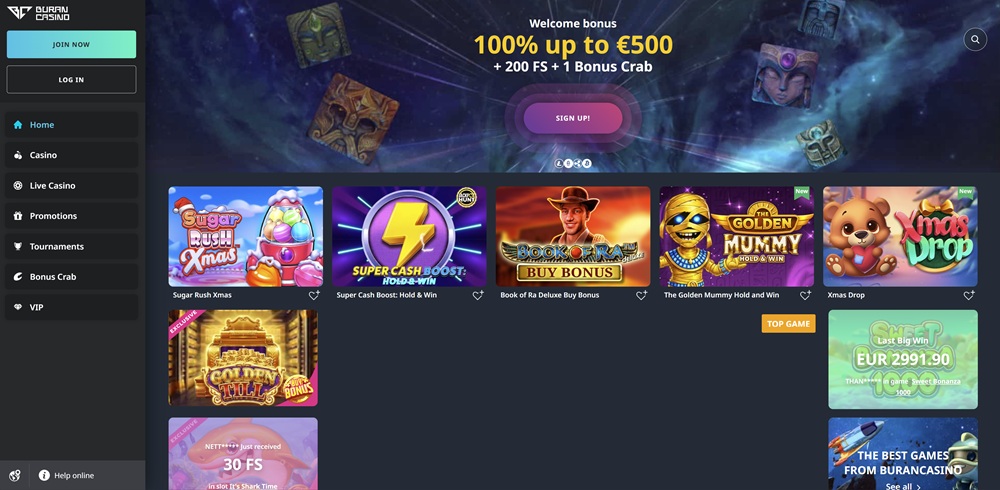1000x490 pixels.
Task: Add Super Cash Boost to favorites
Action: pyautogui.click(x=478, y=295)
